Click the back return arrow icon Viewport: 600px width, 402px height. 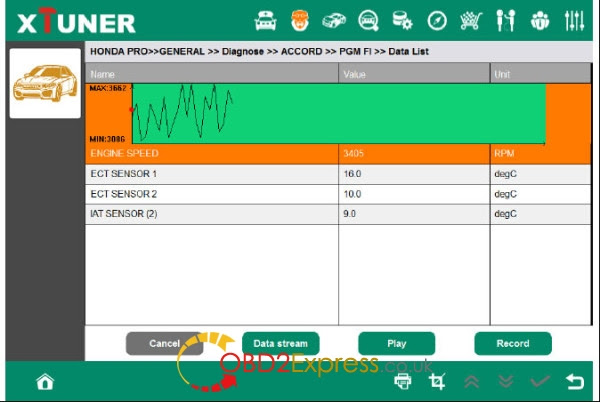point(574,381)
